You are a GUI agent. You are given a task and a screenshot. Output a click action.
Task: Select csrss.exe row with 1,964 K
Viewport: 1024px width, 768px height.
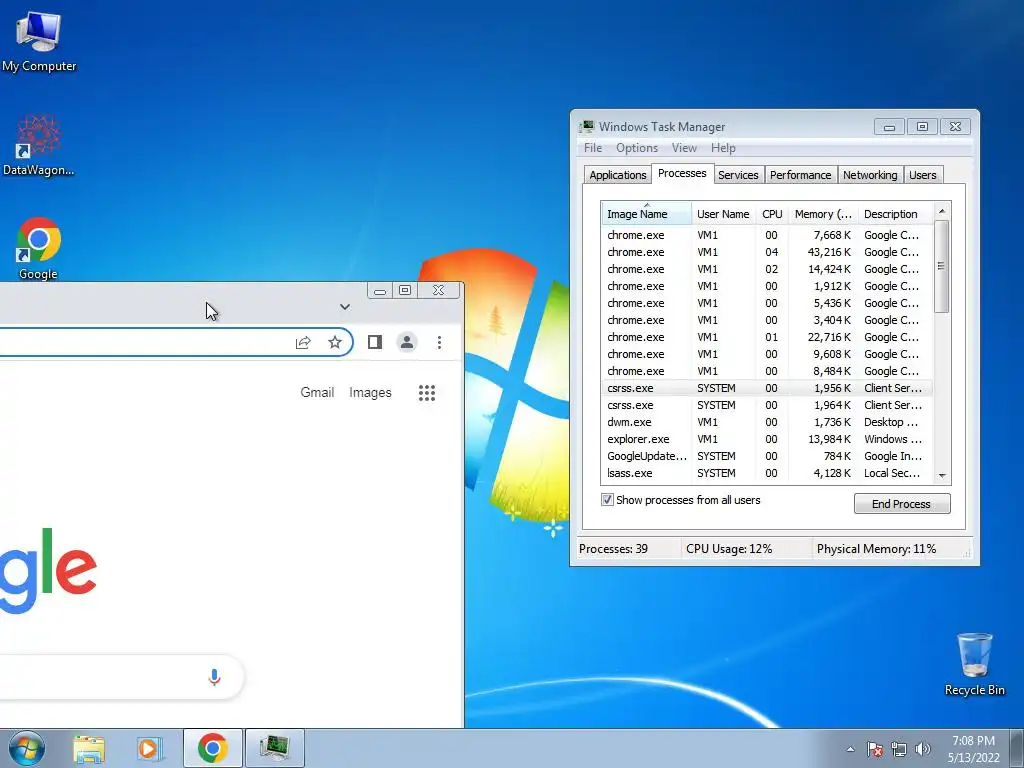tap(767, 406)
